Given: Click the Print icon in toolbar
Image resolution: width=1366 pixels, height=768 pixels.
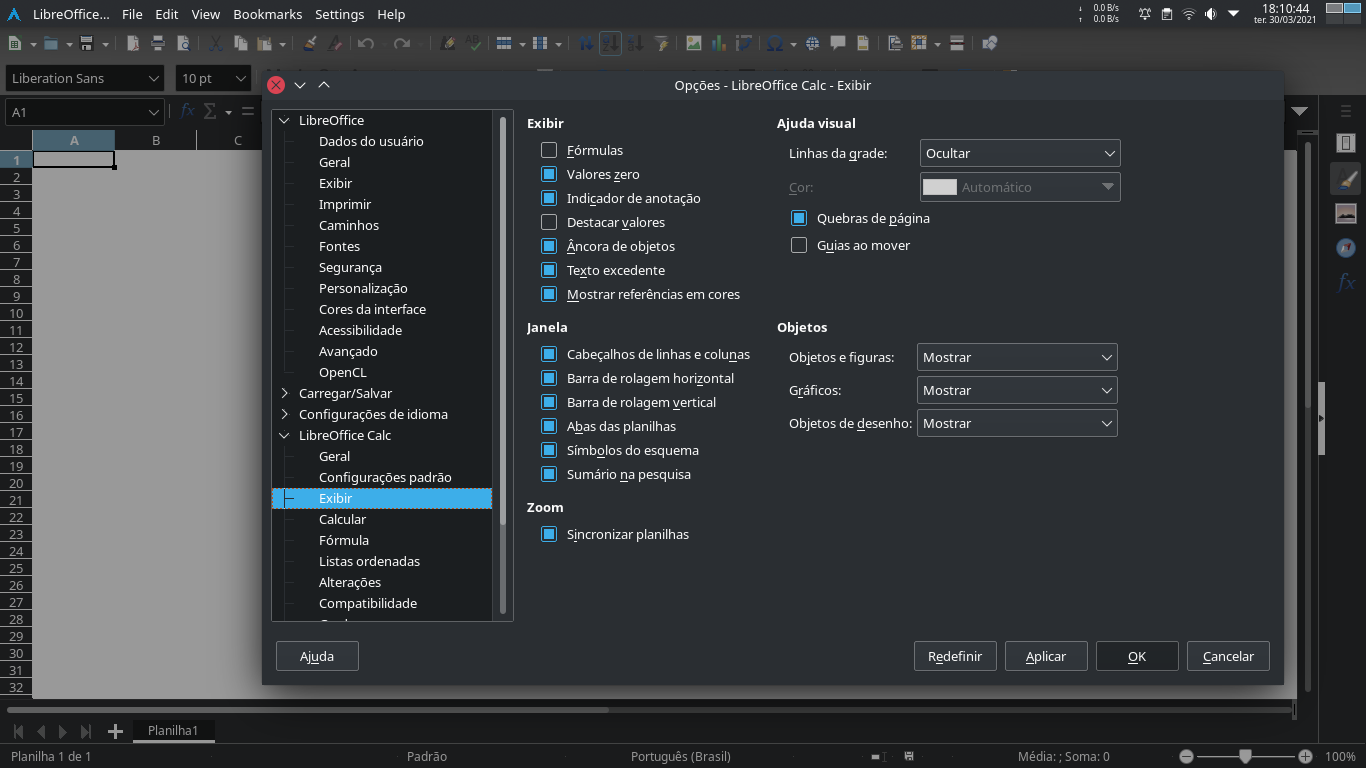Looking at the screenshot, I should 158,44.
